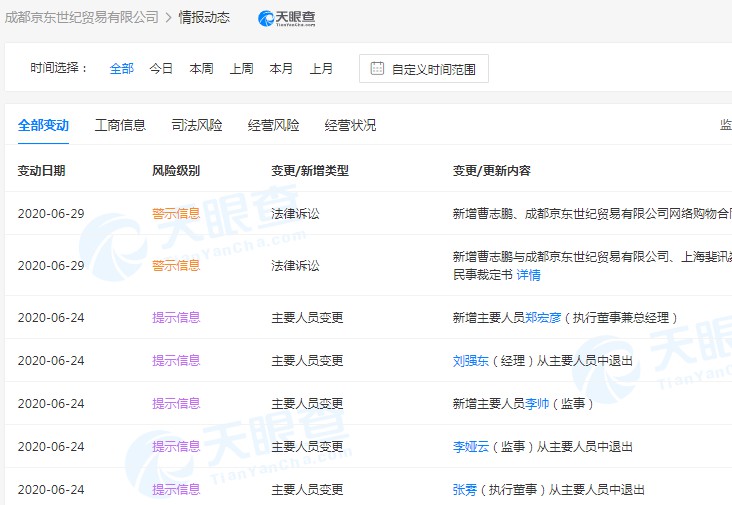Click 提示信息 in the 郑宏彦 row

[x=176, y=318]
